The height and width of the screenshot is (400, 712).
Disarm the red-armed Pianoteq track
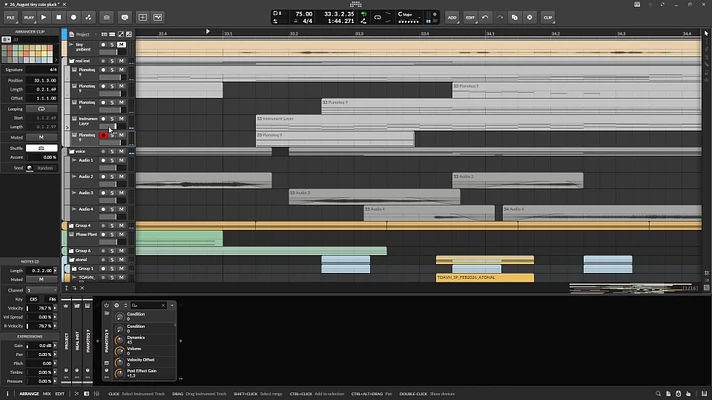click(103, 135)
